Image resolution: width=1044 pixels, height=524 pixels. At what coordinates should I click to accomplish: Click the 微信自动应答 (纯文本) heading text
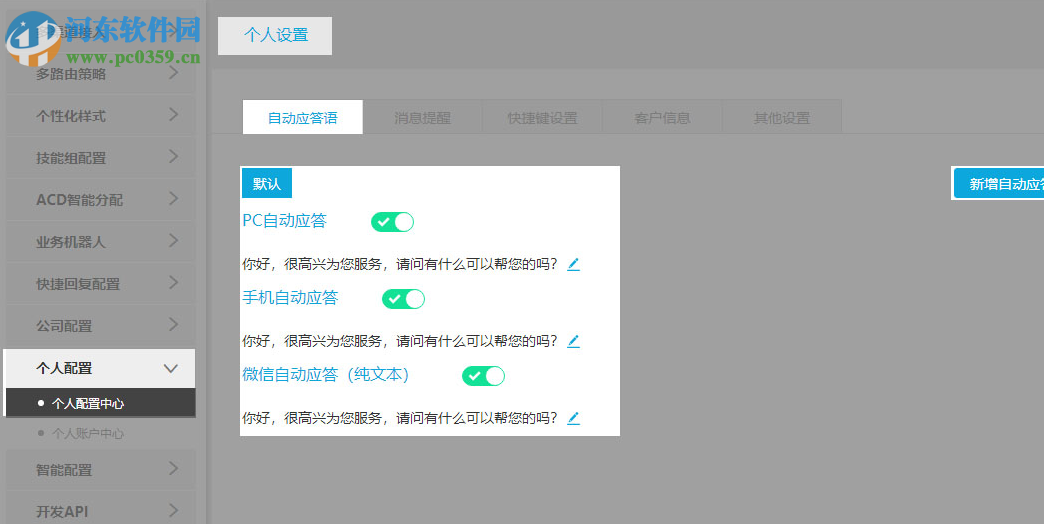click(325, 374)
